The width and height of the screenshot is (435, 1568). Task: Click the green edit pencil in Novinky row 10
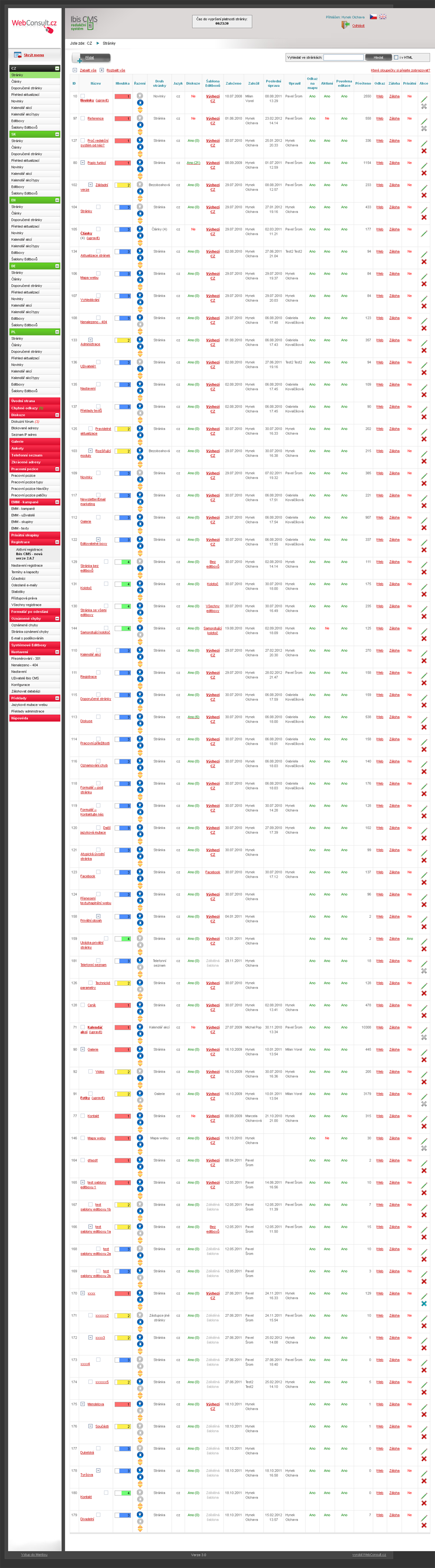point(424,99)
